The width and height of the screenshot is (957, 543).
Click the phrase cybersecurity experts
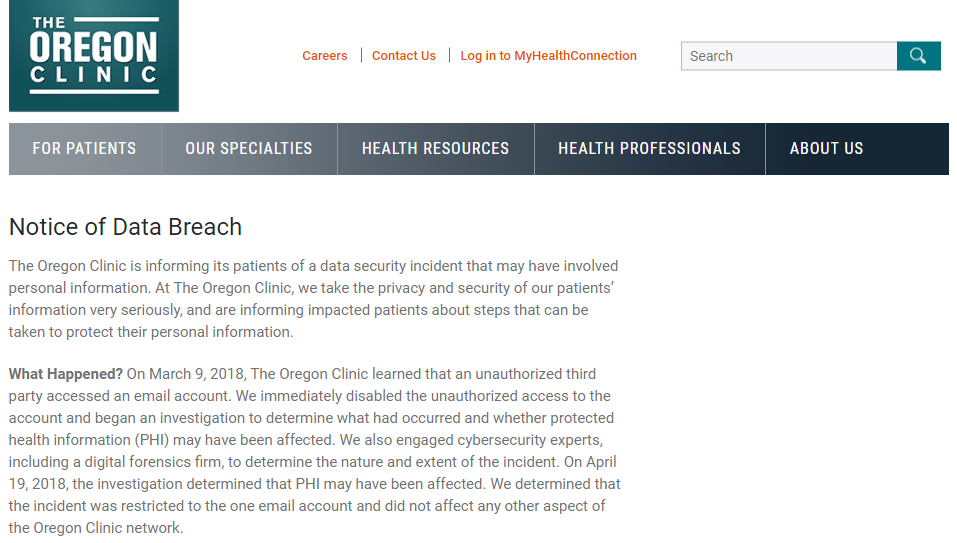point(530,440)
